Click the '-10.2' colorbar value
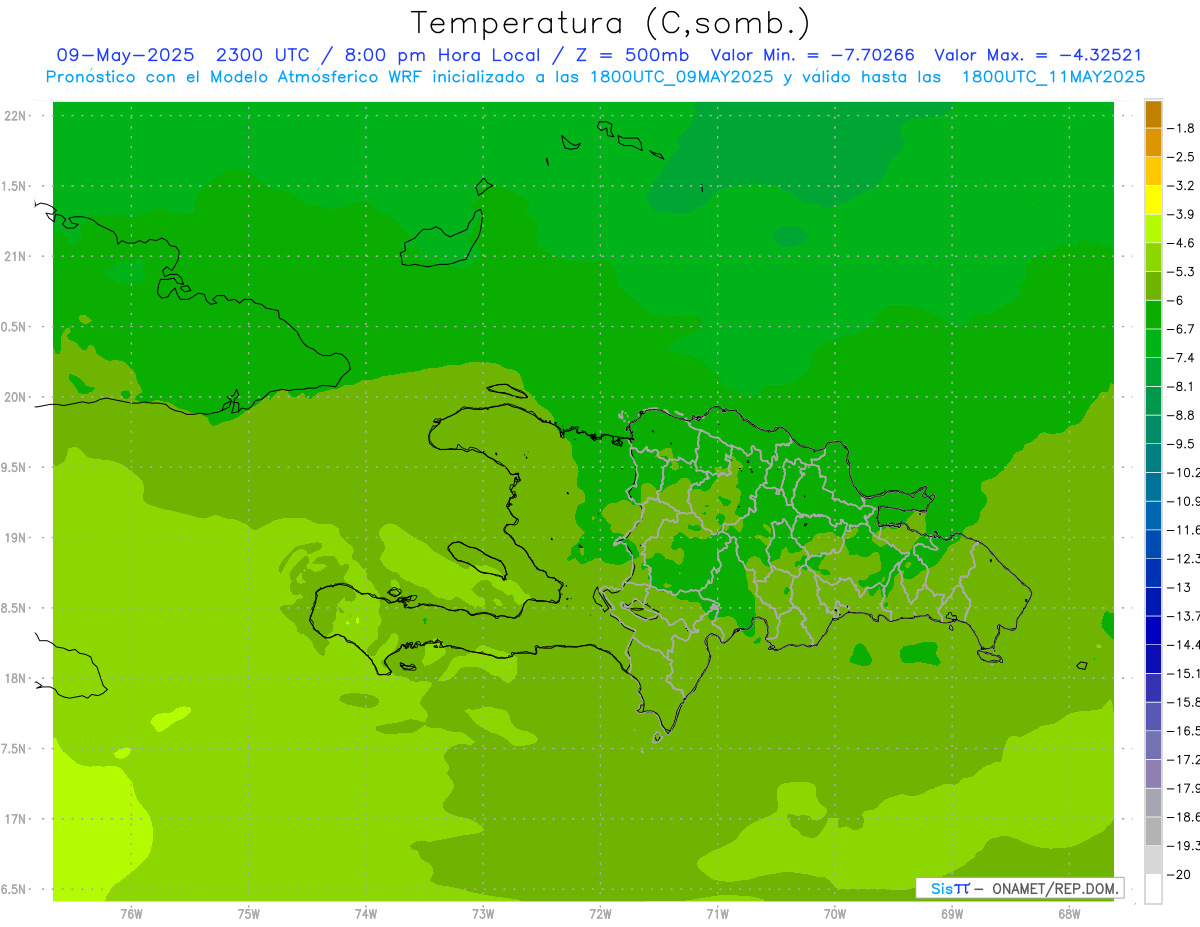Image resolution: width=1200 pixels, height=927 pixels. (1183, 472)
